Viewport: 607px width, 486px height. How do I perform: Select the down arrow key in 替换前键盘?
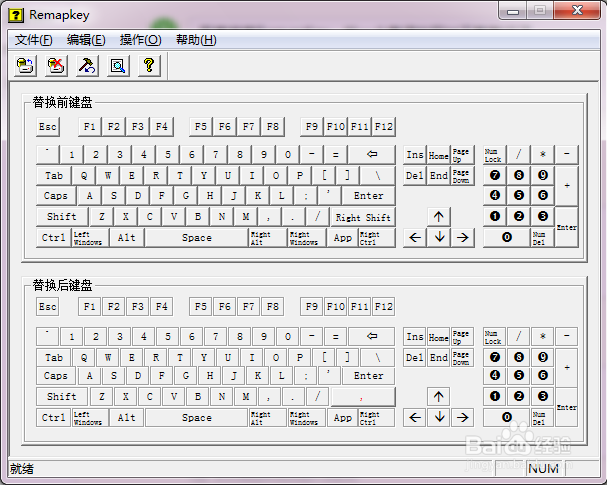coord(439,237)
